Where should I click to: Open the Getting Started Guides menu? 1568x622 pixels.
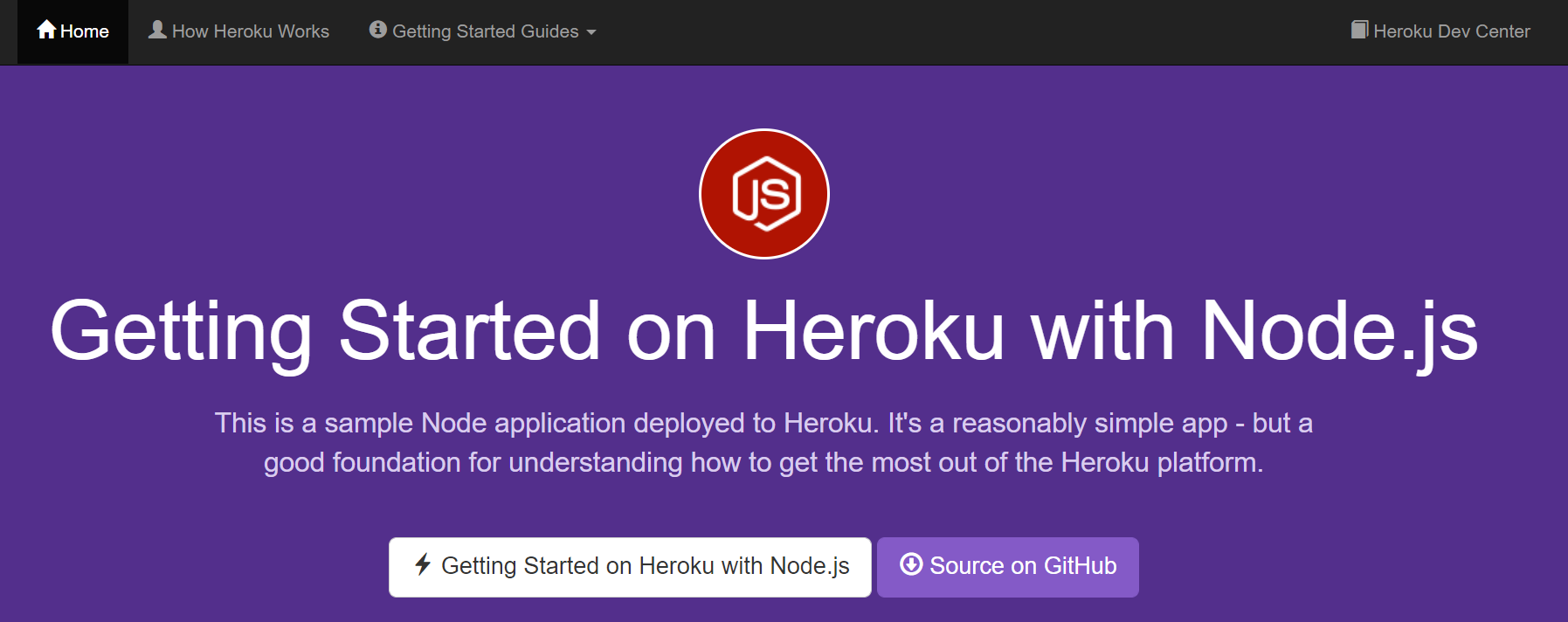[x=483, y=31]
